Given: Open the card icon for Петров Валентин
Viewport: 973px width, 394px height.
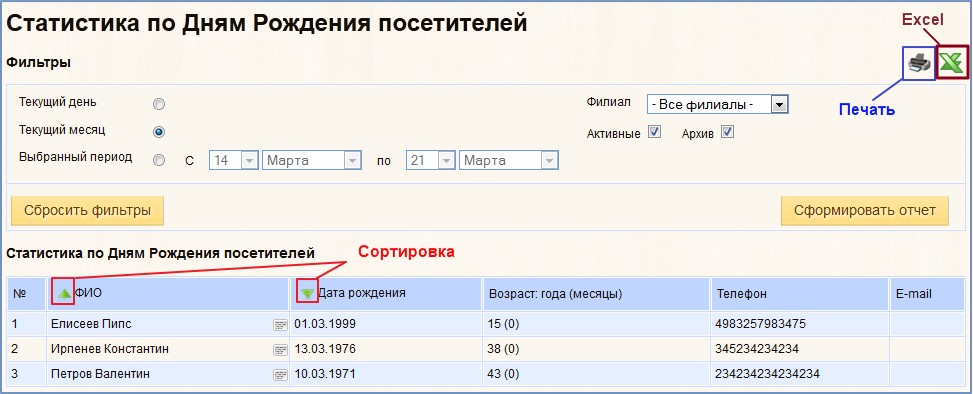Looking at the screenshot, I should pos(280,375).
